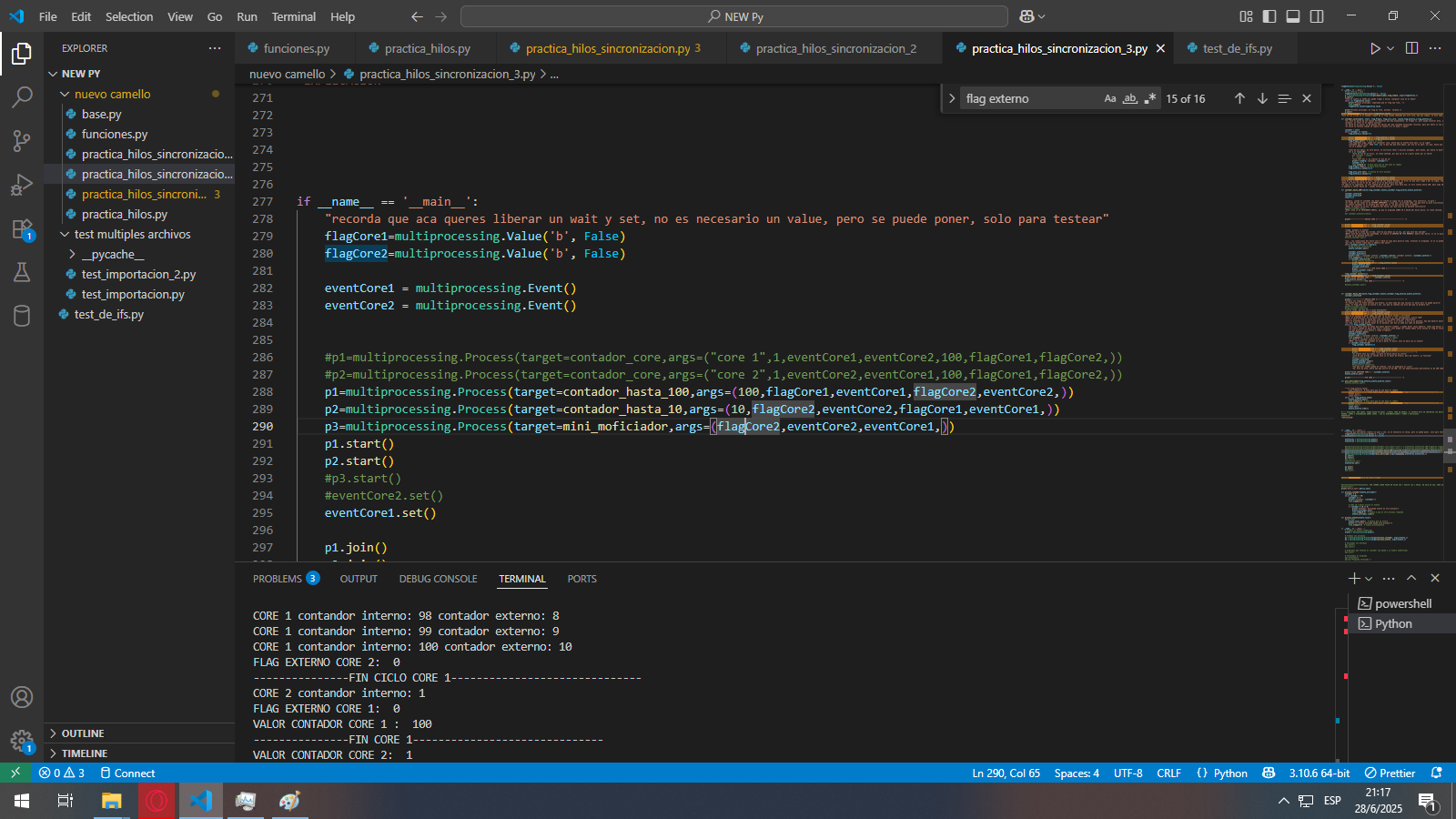
Task: Open the database view in activity bar
Action: [22, 316]
